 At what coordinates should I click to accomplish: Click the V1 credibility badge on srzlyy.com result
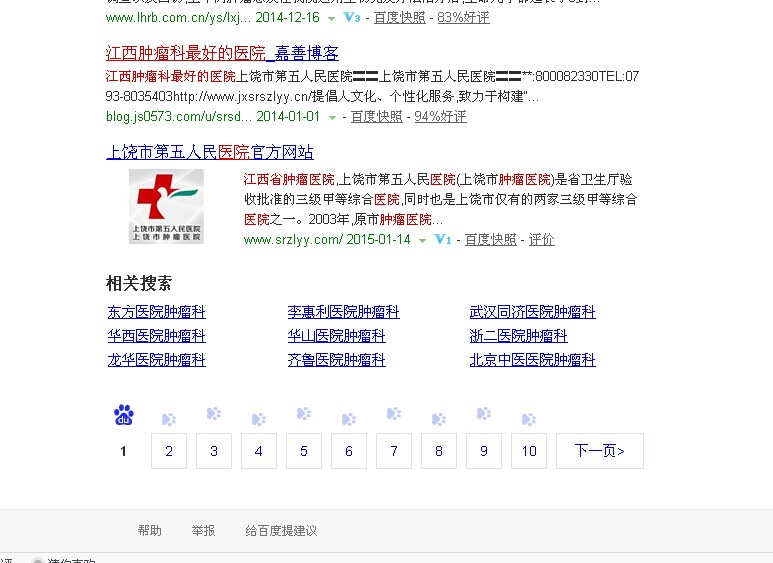point(443,240)
